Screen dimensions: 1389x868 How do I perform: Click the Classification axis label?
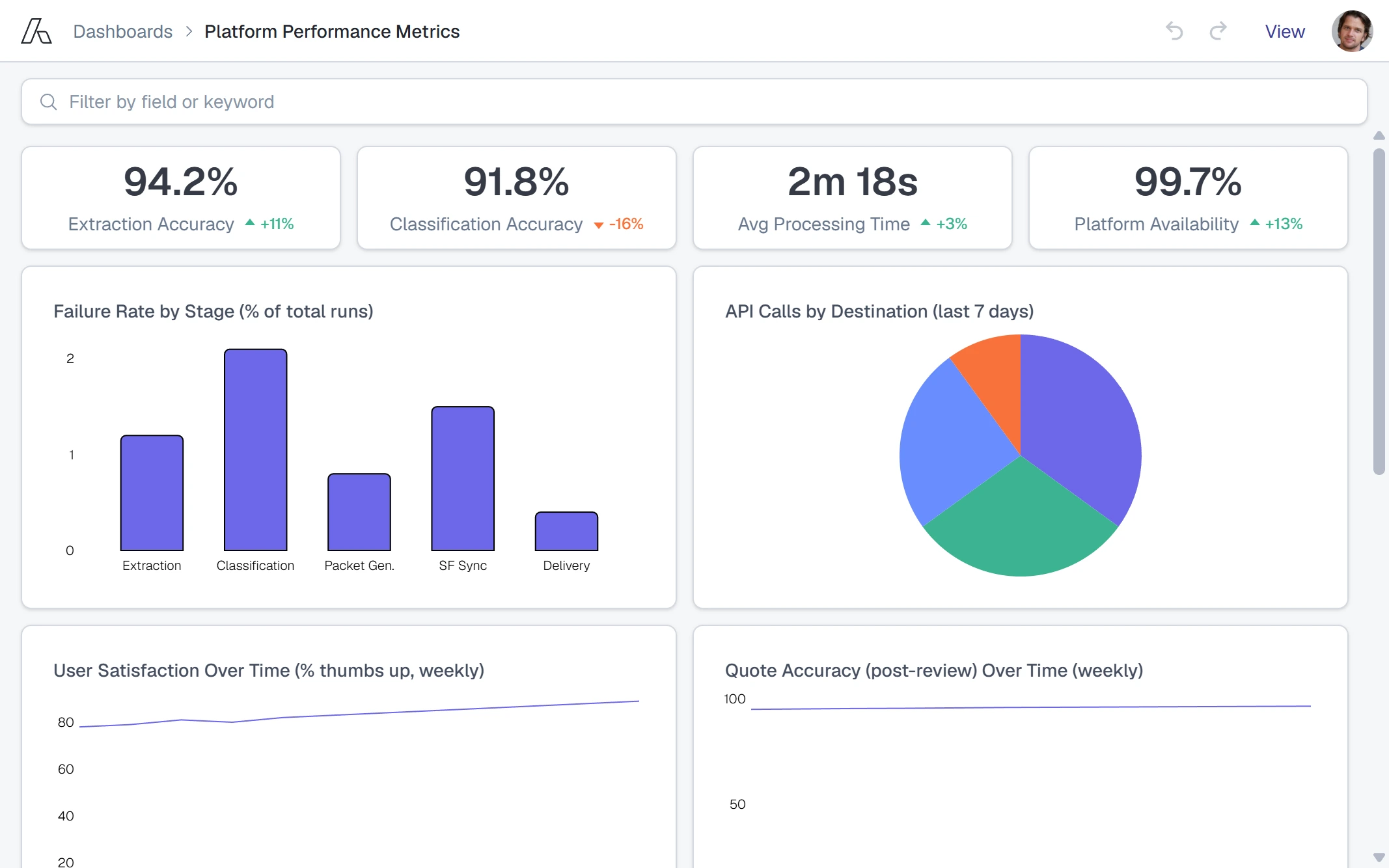[x=255, y=565]
